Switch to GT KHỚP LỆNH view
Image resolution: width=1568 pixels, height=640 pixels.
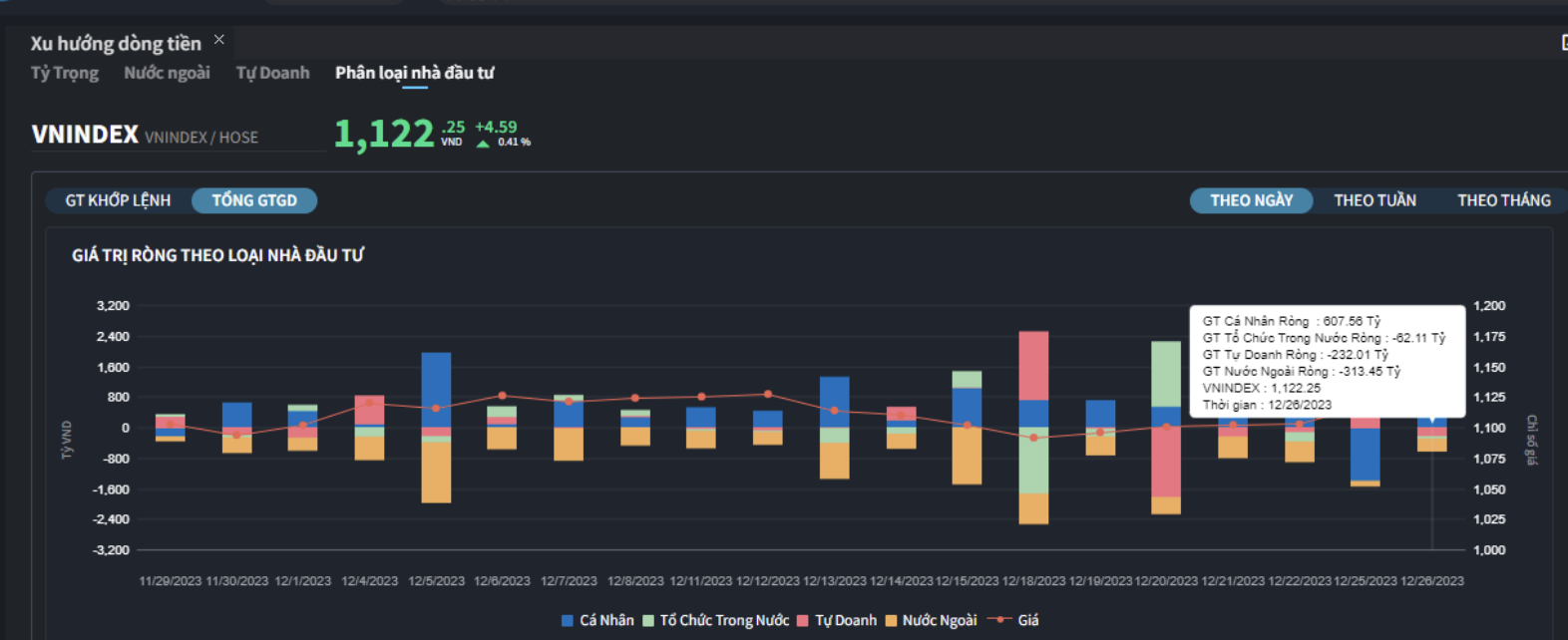point(118,200)
